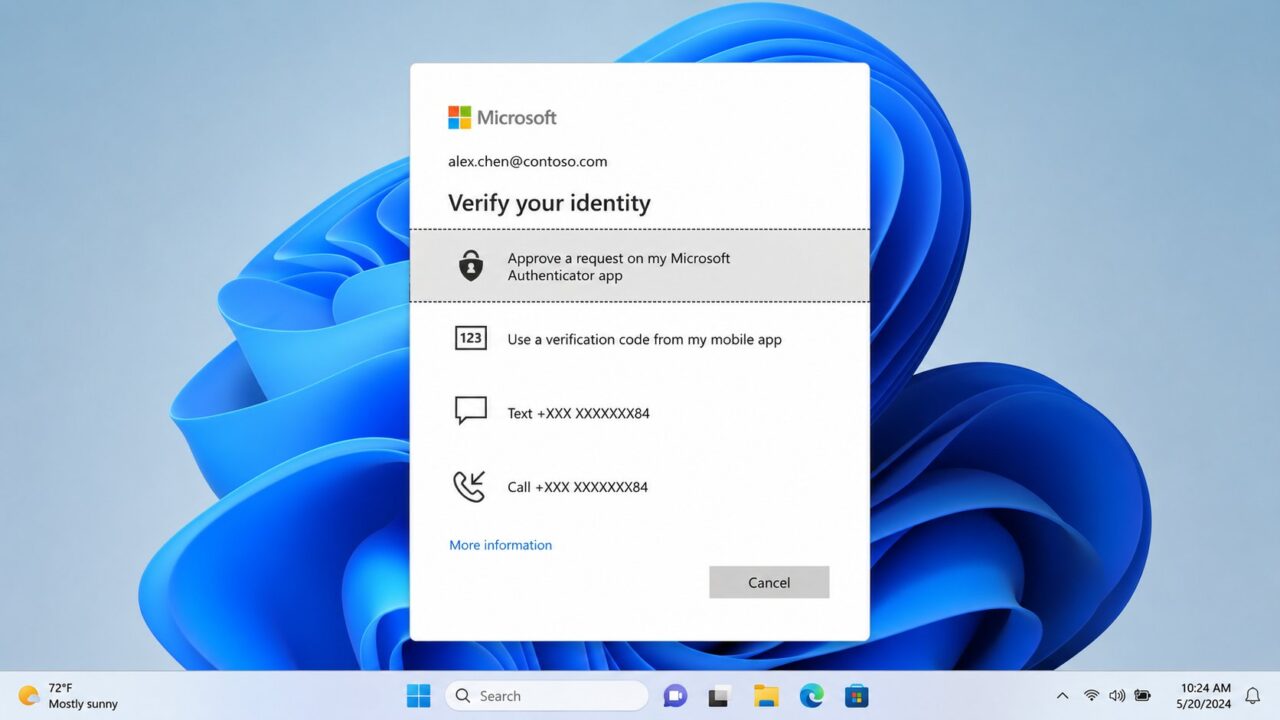Pick the Text +XXX XXXXXXX84 option
The height and width of the screenshot is (720, 1280).
coord(640,413)
